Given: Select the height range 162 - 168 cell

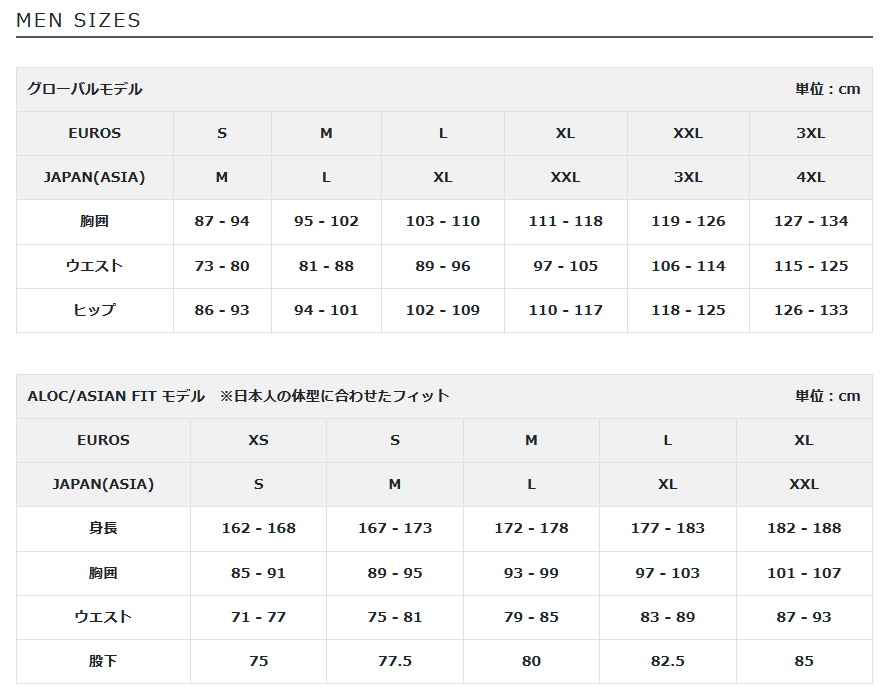Looking at the screenshot, I should pos(258,528).
